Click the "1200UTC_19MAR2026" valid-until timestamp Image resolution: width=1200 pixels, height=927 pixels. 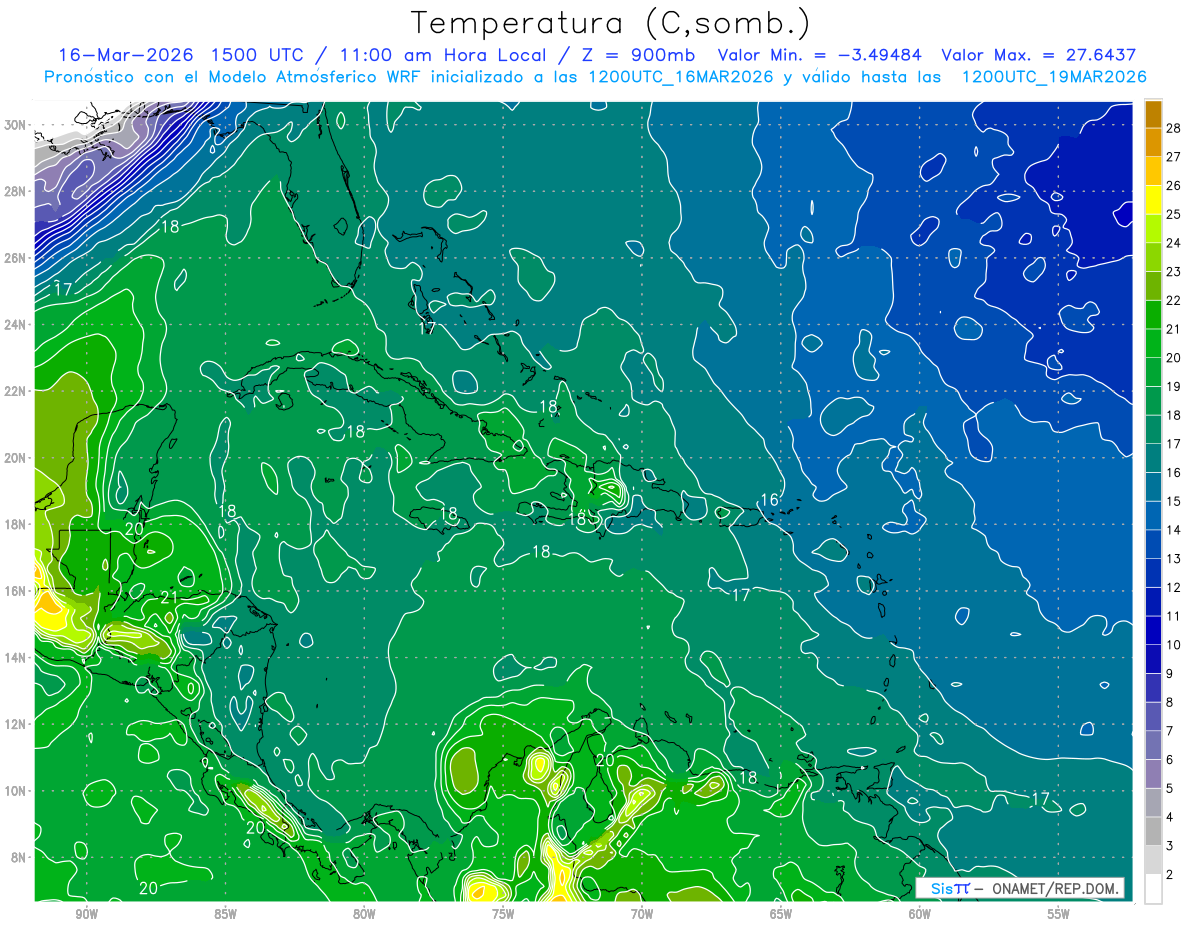pos(1053,77)
